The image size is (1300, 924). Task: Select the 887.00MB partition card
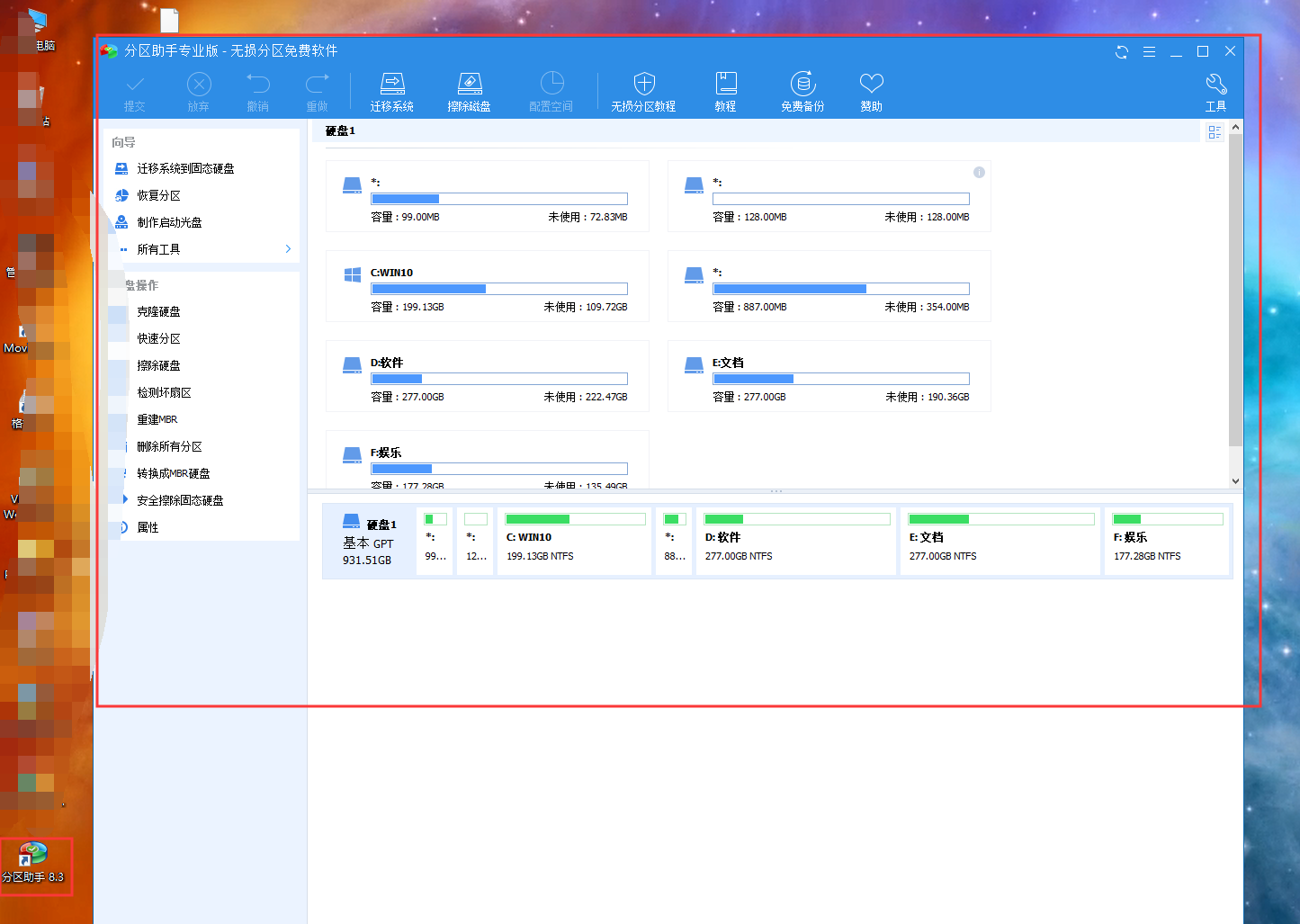[829, 286]
